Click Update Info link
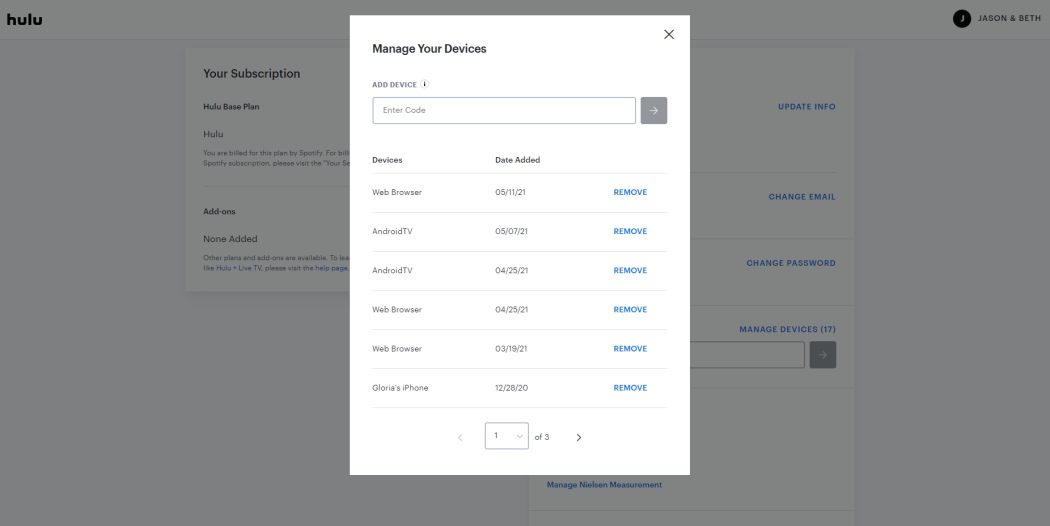The height and width of the screenshot is (526, 1050). click(806, 107)
